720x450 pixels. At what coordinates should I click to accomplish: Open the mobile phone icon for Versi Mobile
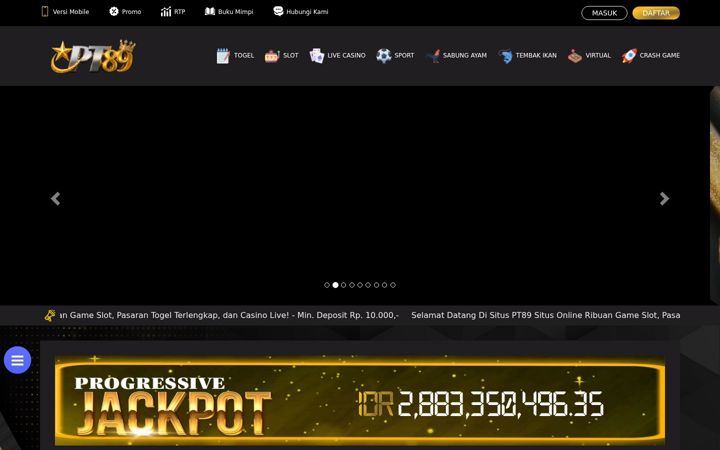[x=45, y=11]
